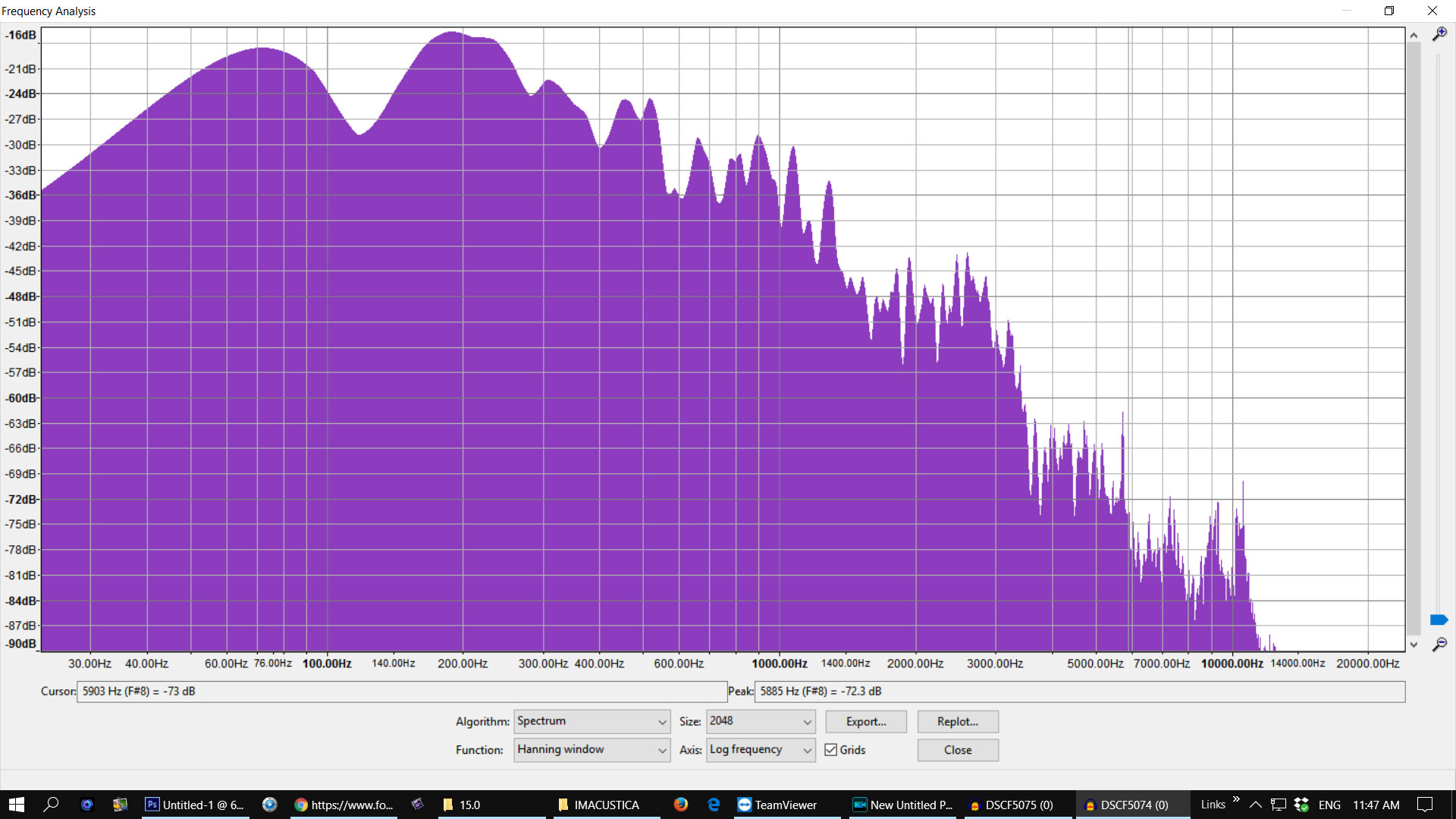Open the Axis Log frequency dropdown
Viewport: 1456px width, 819px height.
click(x=760, y=750)
